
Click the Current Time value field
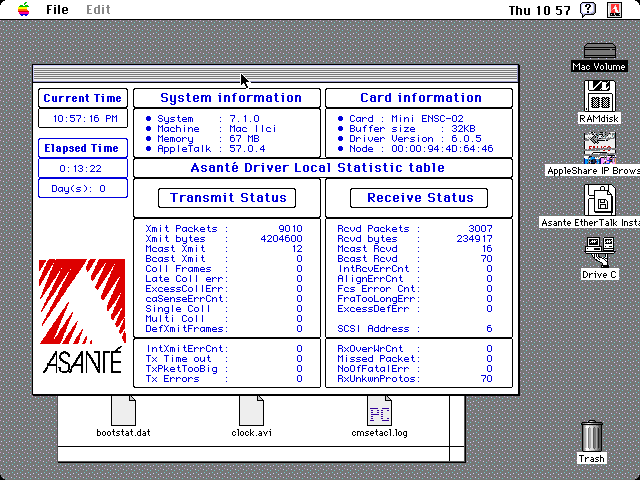(83, 119)
